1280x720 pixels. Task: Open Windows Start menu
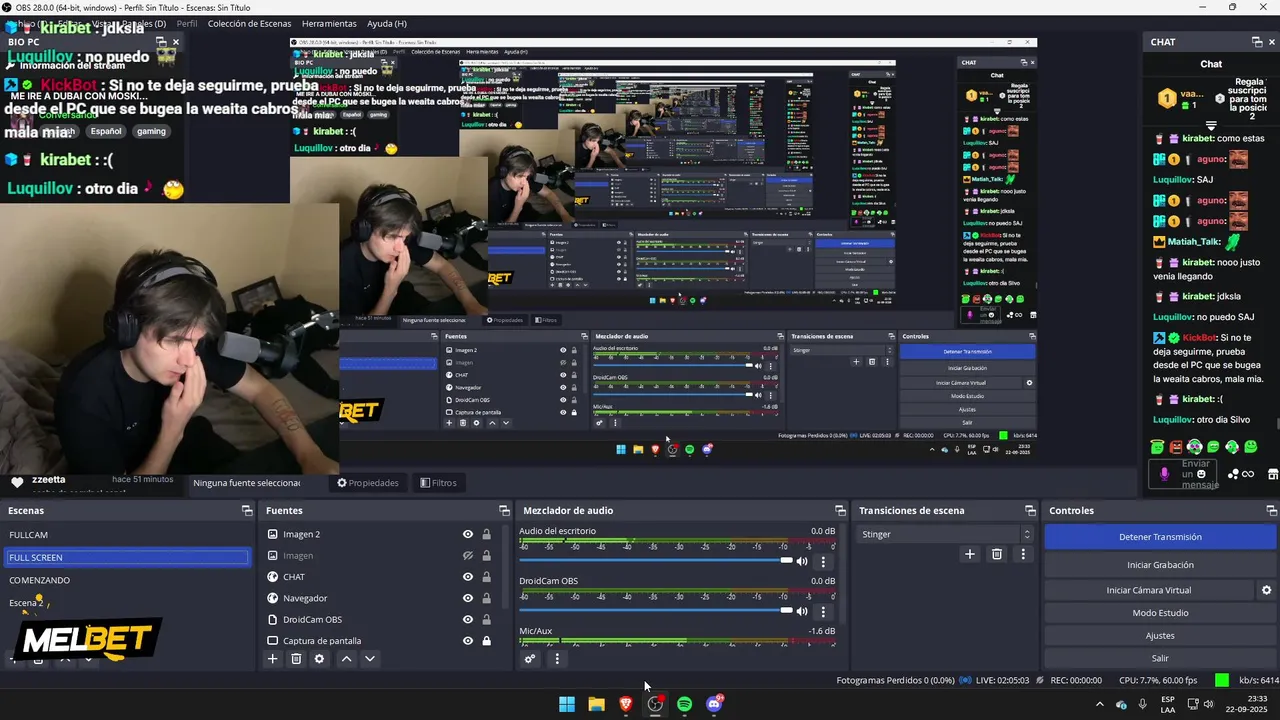(567, 704)
